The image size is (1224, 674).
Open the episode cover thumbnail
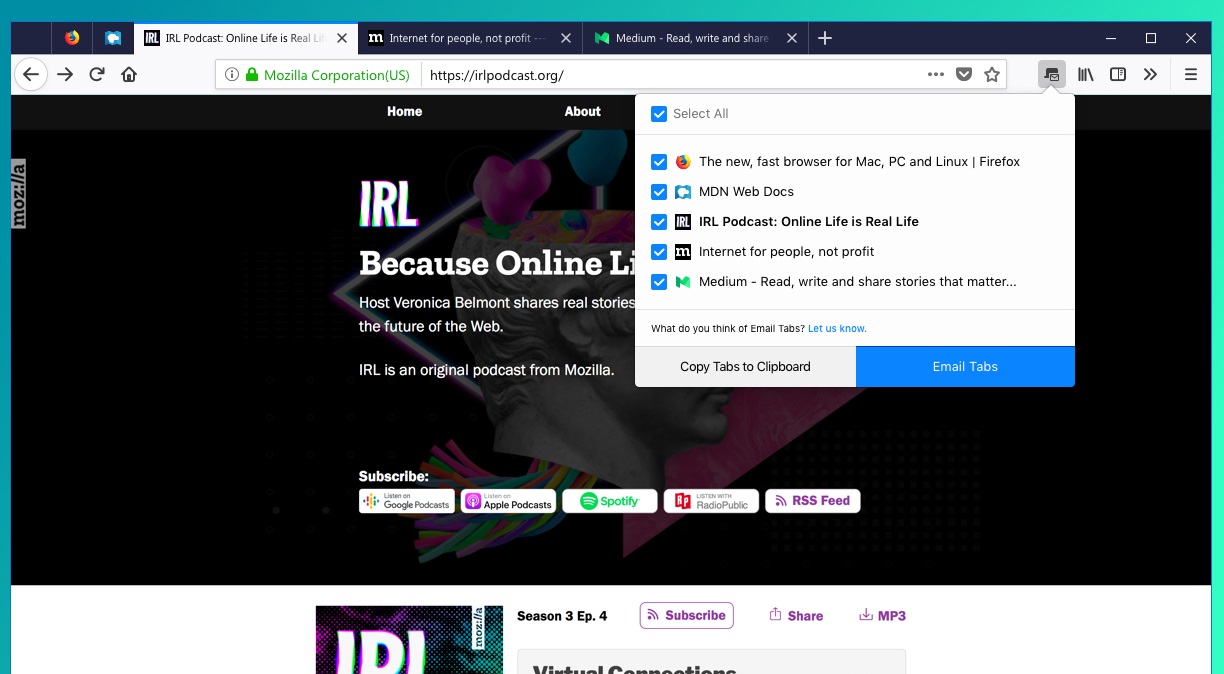coord(410,640)
